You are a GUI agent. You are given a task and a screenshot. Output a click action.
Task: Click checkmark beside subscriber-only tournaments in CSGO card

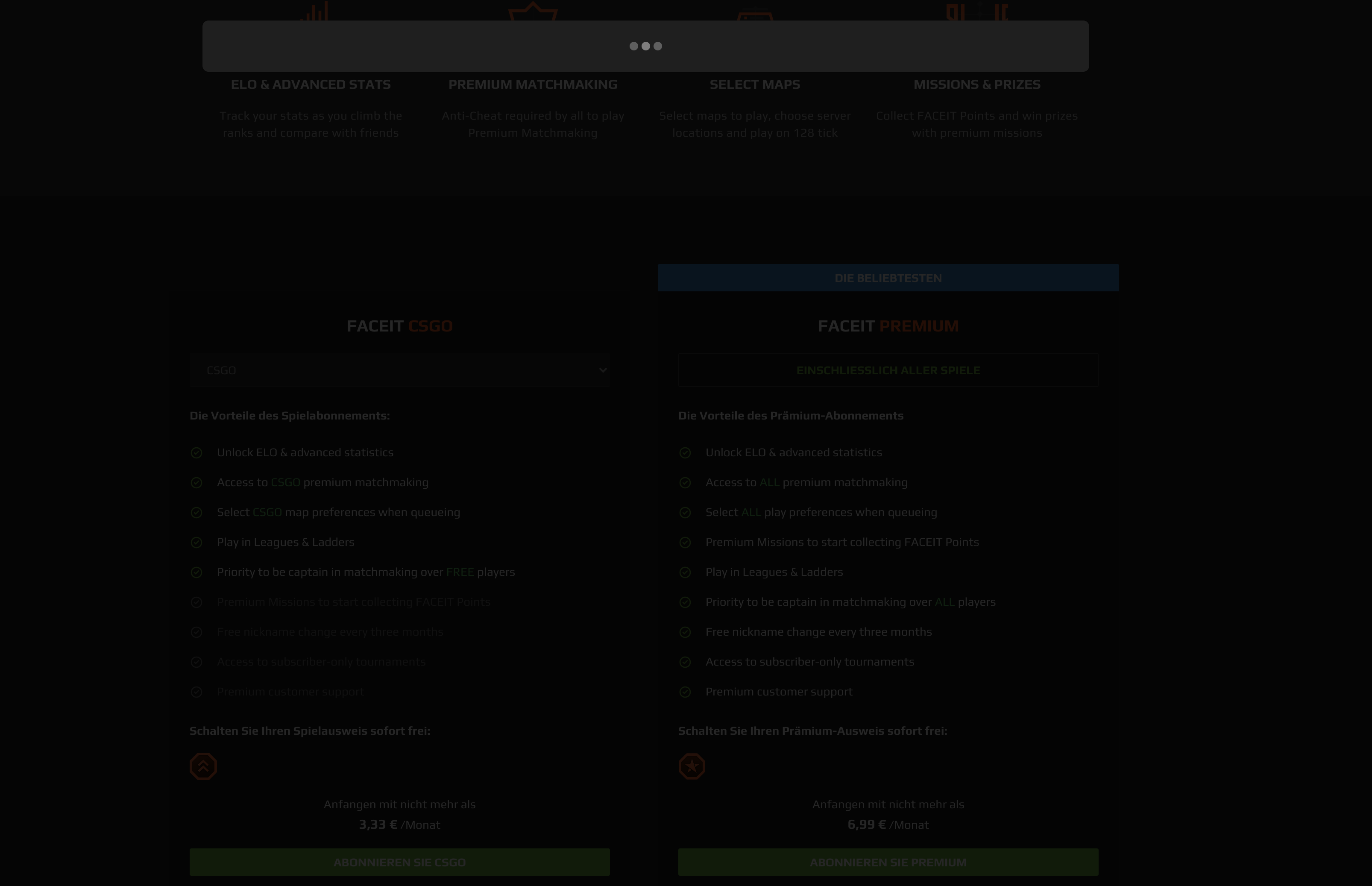(196, 662)
